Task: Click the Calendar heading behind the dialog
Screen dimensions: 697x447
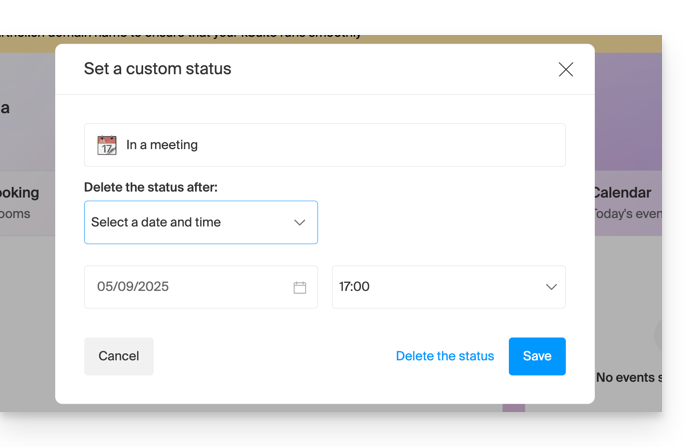Action: [623, 192]
